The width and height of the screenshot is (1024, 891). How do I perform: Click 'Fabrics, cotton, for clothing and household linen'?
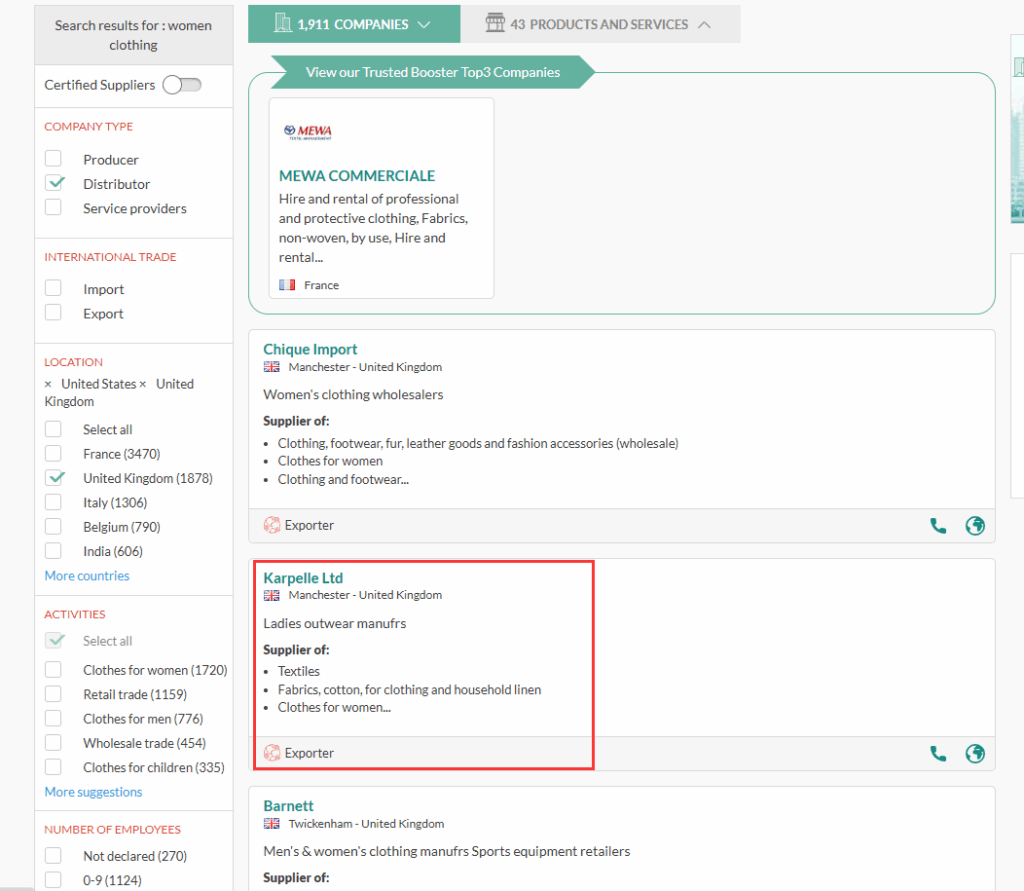(x=409, y=690)
